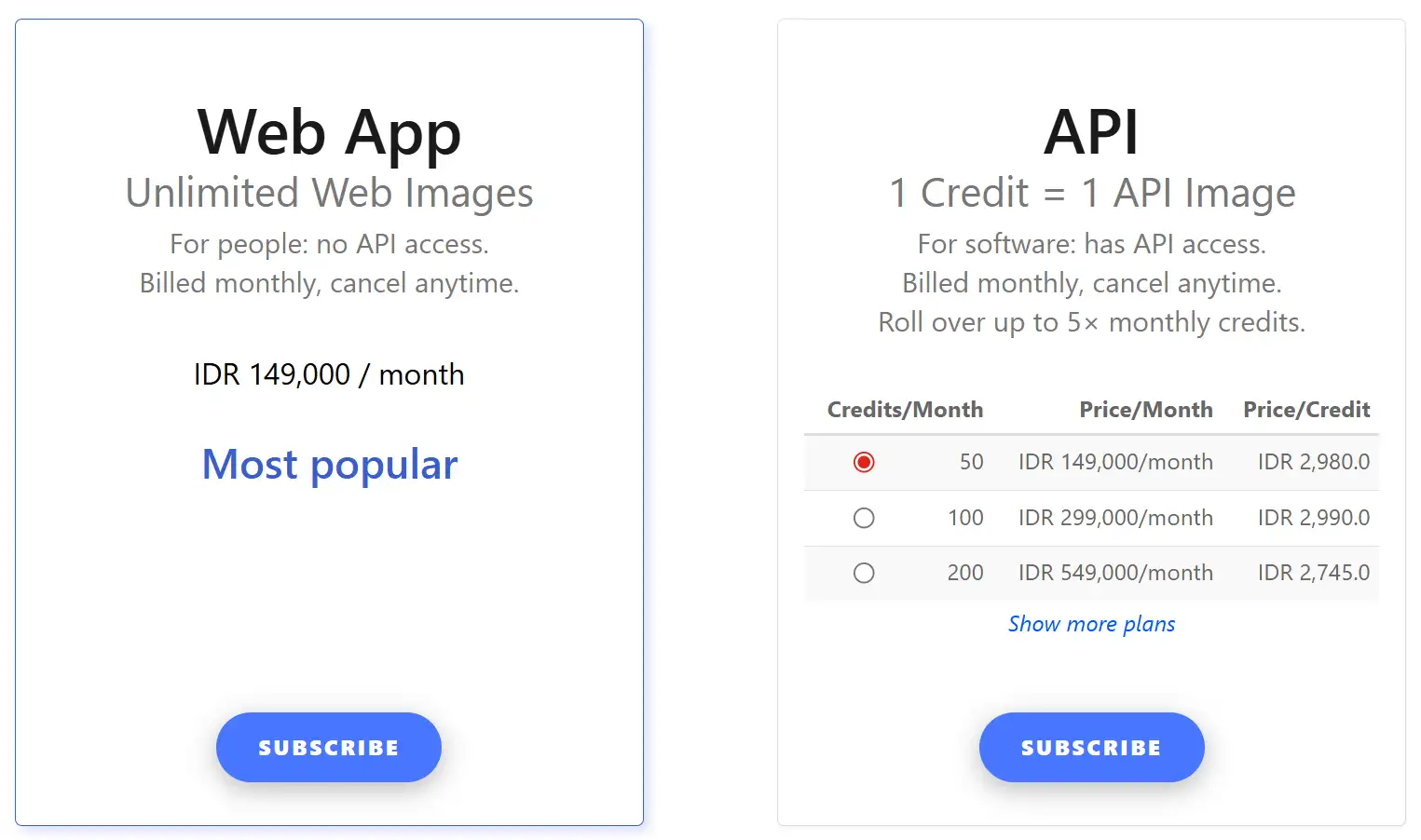Select the 50 credits/month radio option
1421x840 pixels.
[864, 462]
